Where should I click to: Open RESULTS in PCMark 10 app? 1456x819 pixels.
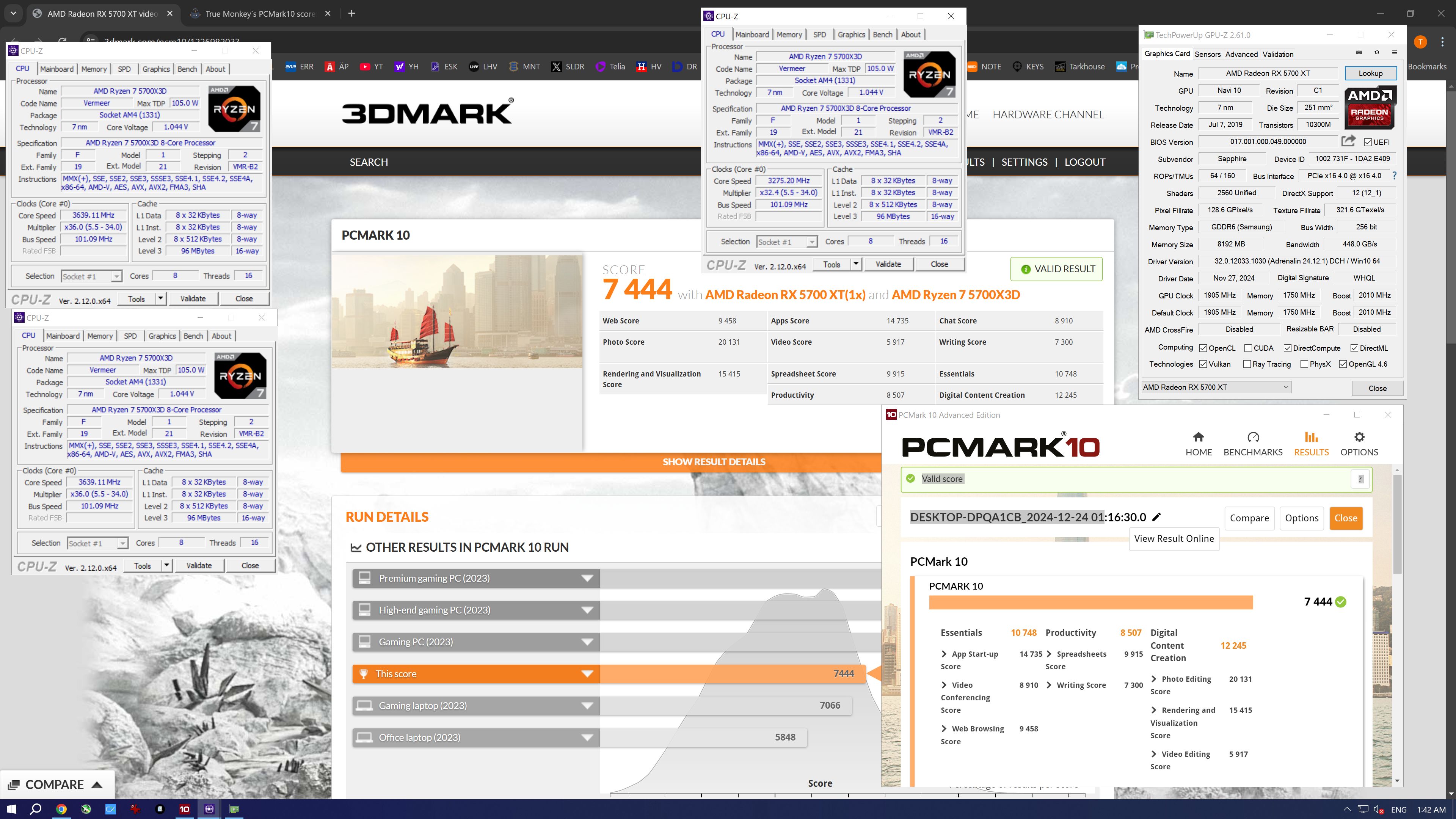point(1311,444)
